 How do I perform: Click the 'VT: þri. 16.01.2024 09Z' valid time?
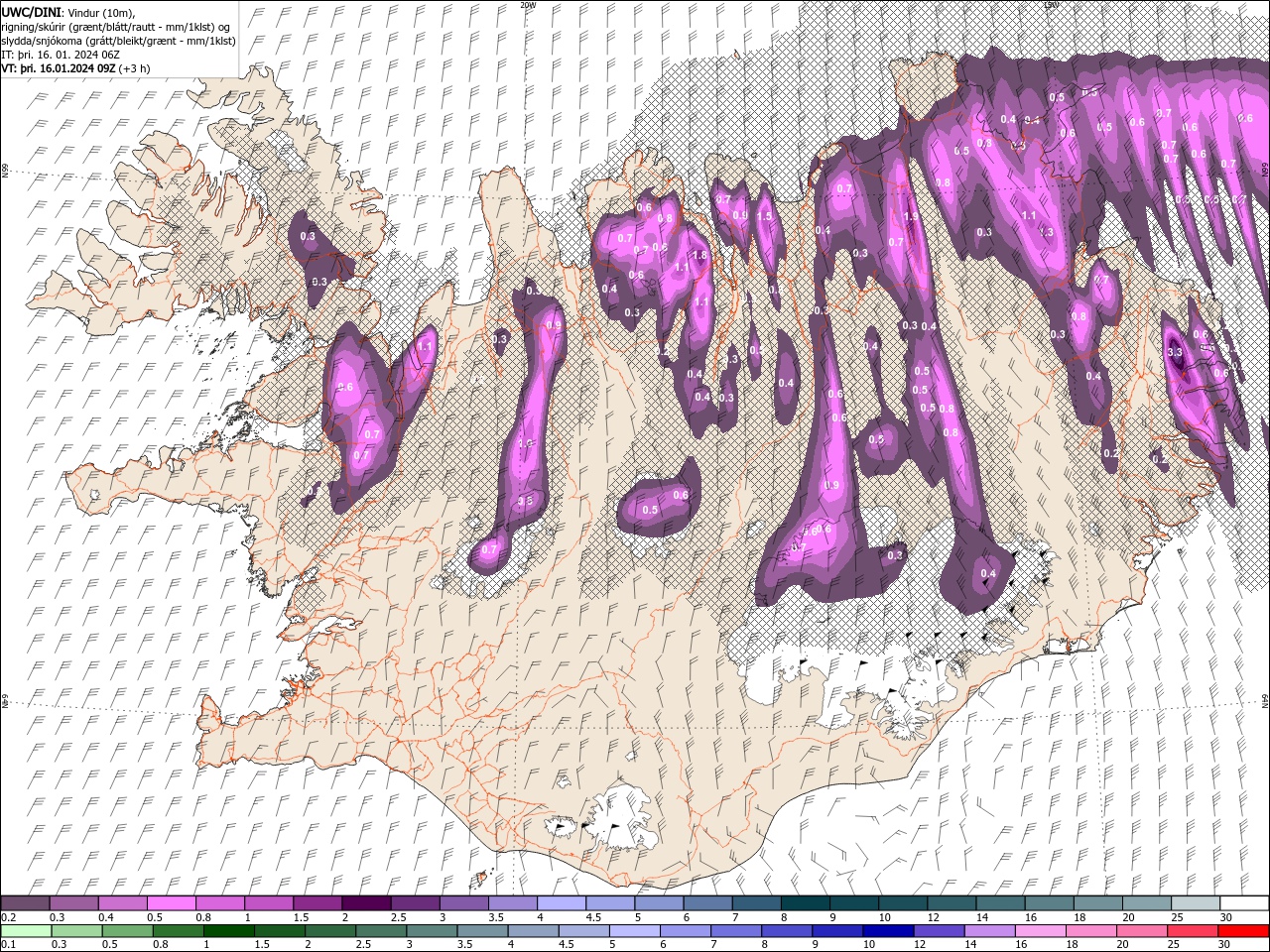59,68
